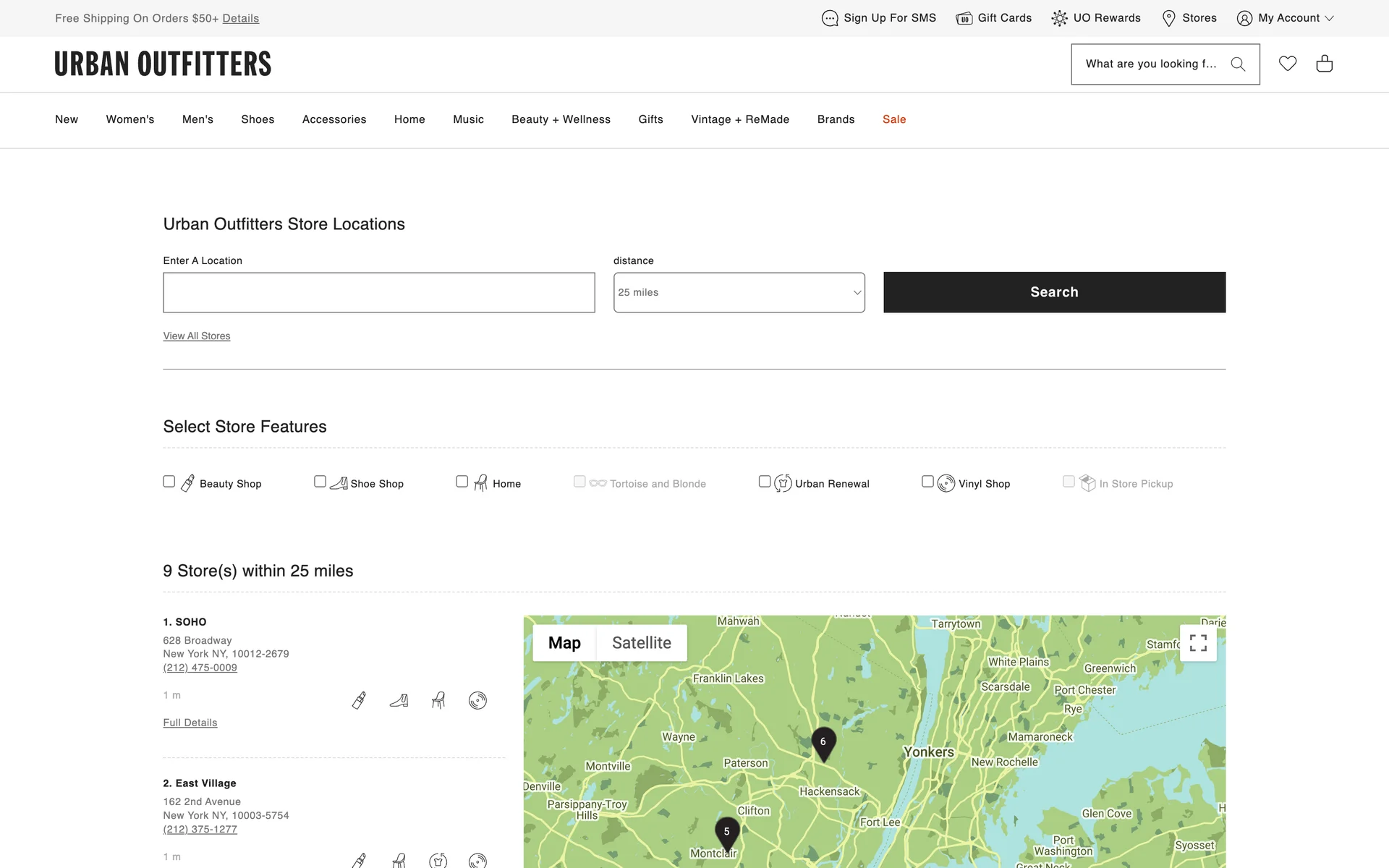Click the search magnifier icon
This screenshot has height=868, width=1389.
pos(1238,64)
